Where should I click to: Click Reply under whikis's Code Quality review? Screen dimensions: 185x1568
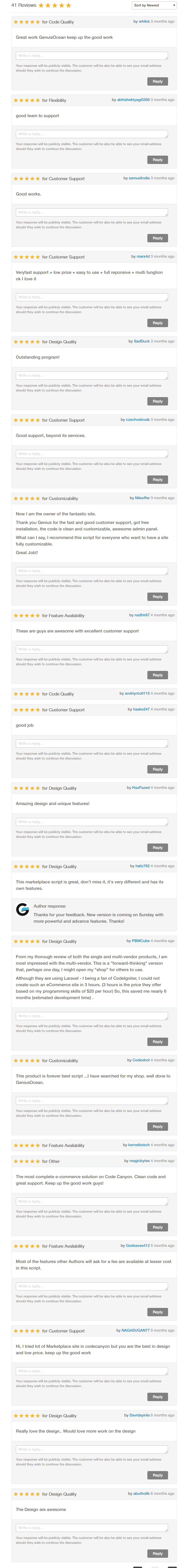click(158, 82)
